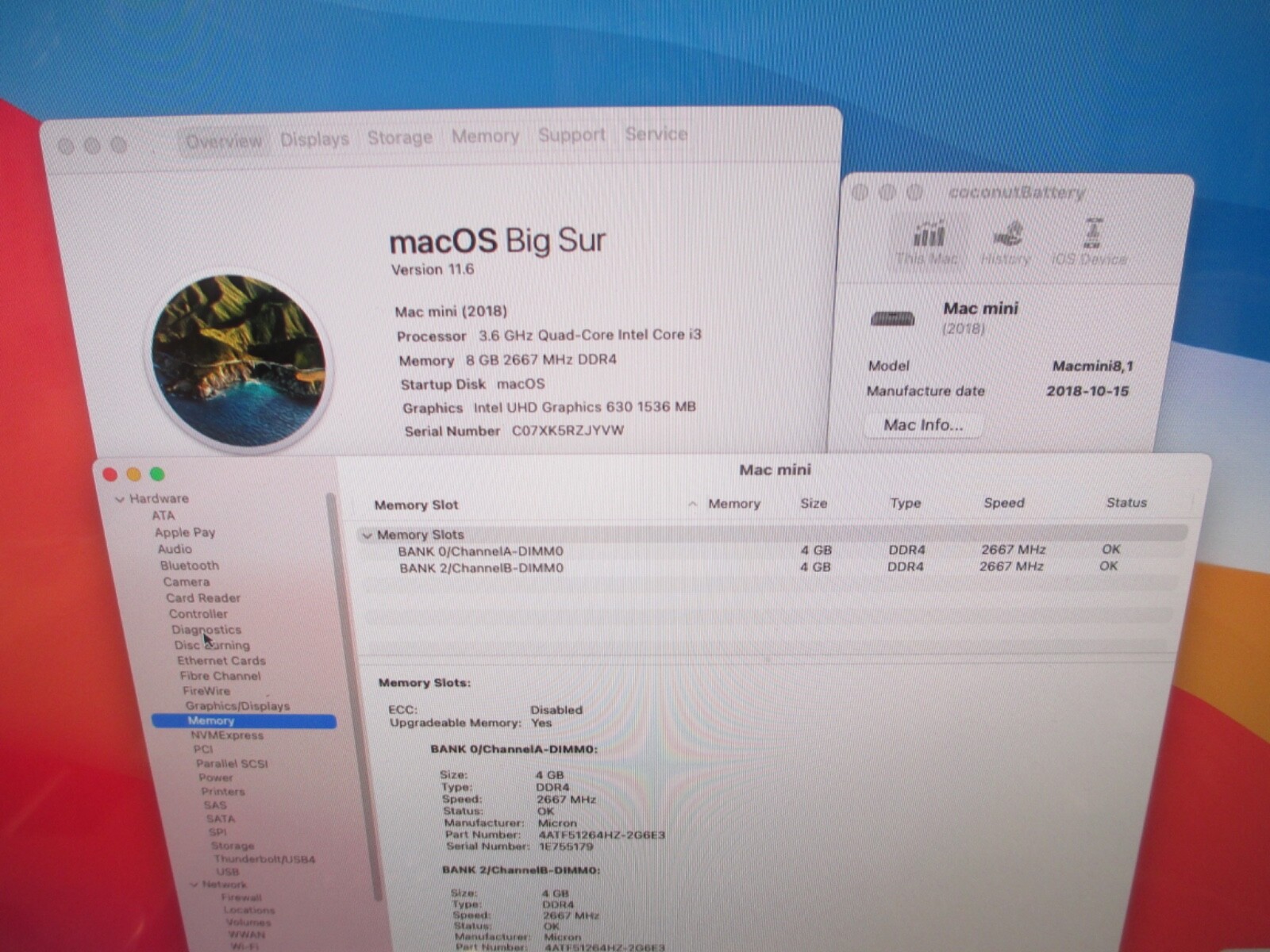The width and height of the screenshot is (1270, 952).
Task: Sort by the Status column header
Action: pyautogui.click(x=1126, y=502)
